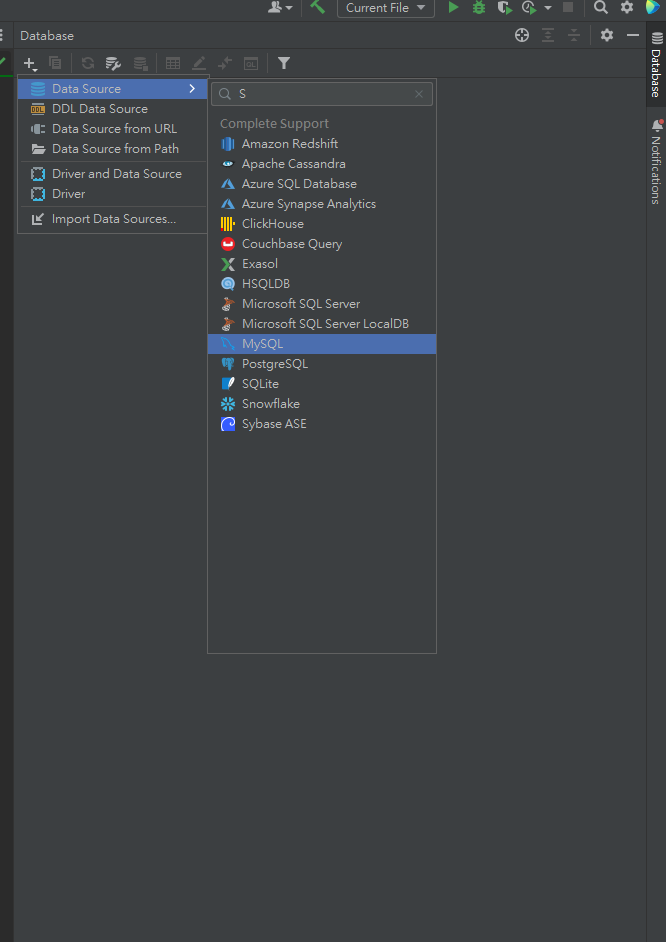
Task: Choose Data Source from URL
Action: (112, 129)
